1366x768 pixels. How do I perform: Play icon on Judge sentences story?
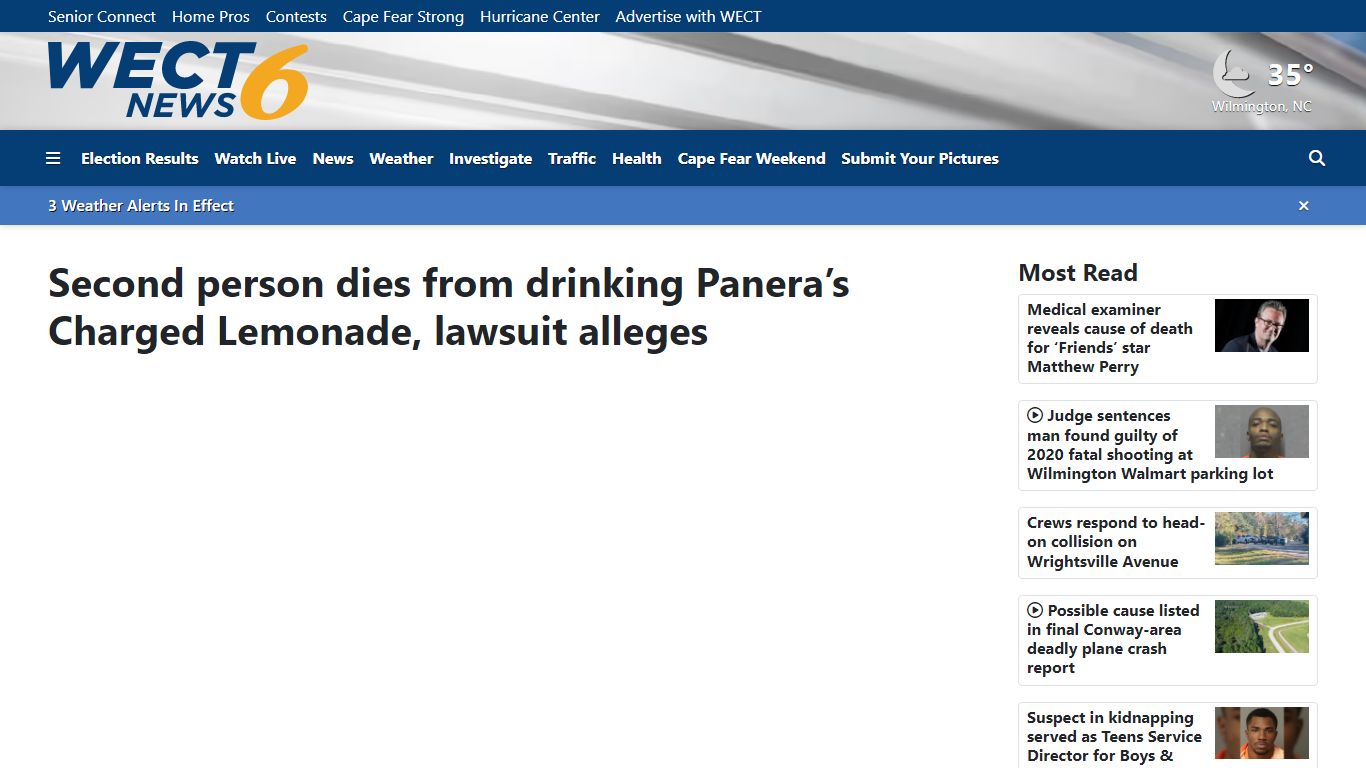pos(1035,416)
